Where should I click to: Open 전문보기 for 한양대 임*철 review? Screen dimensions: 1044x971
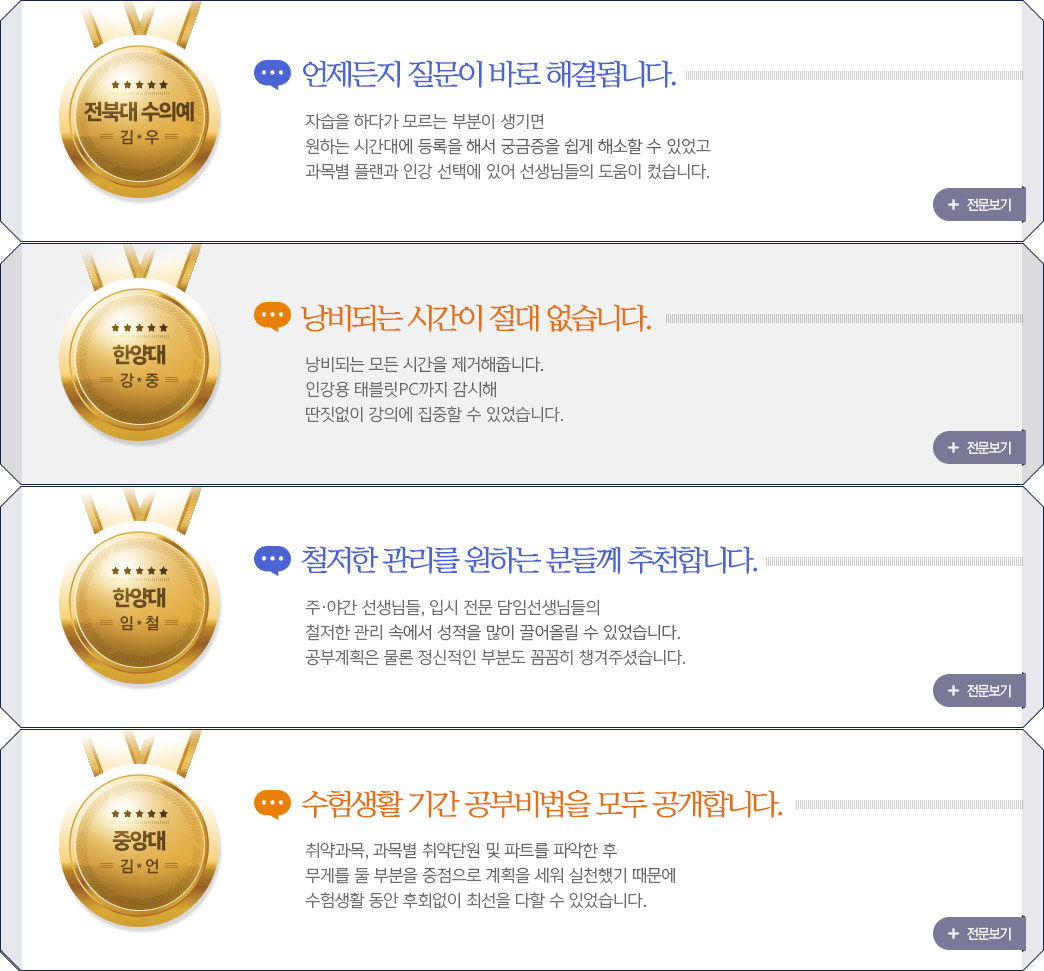tap(979, 691)
